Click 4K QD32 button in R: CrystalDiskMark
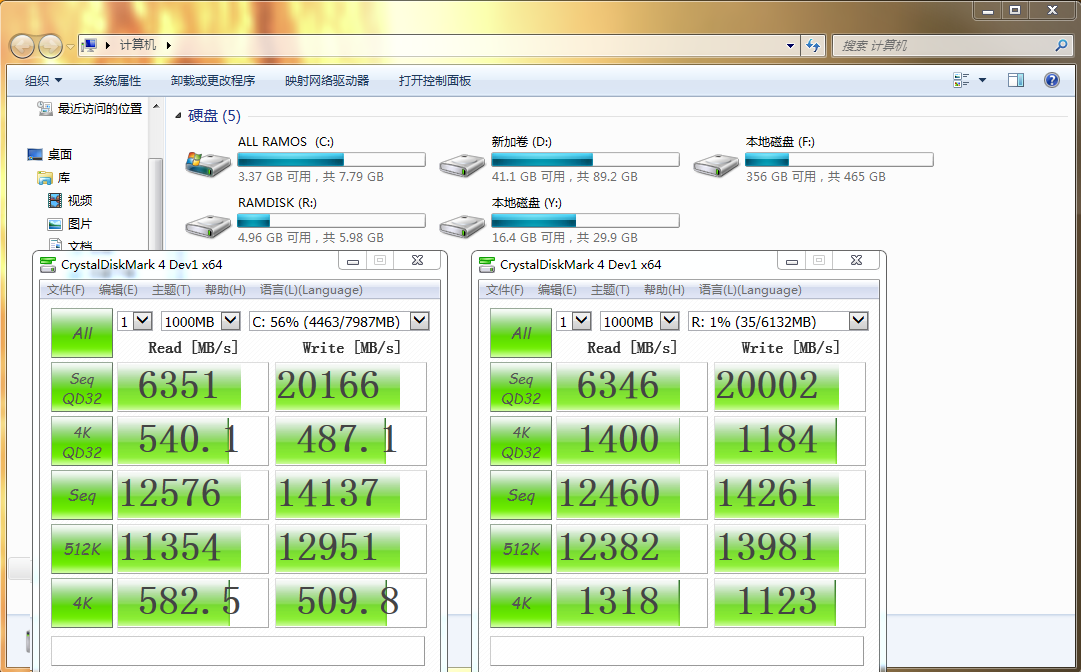Screen dimensions: 1081x672 click(x=521, y=441)
